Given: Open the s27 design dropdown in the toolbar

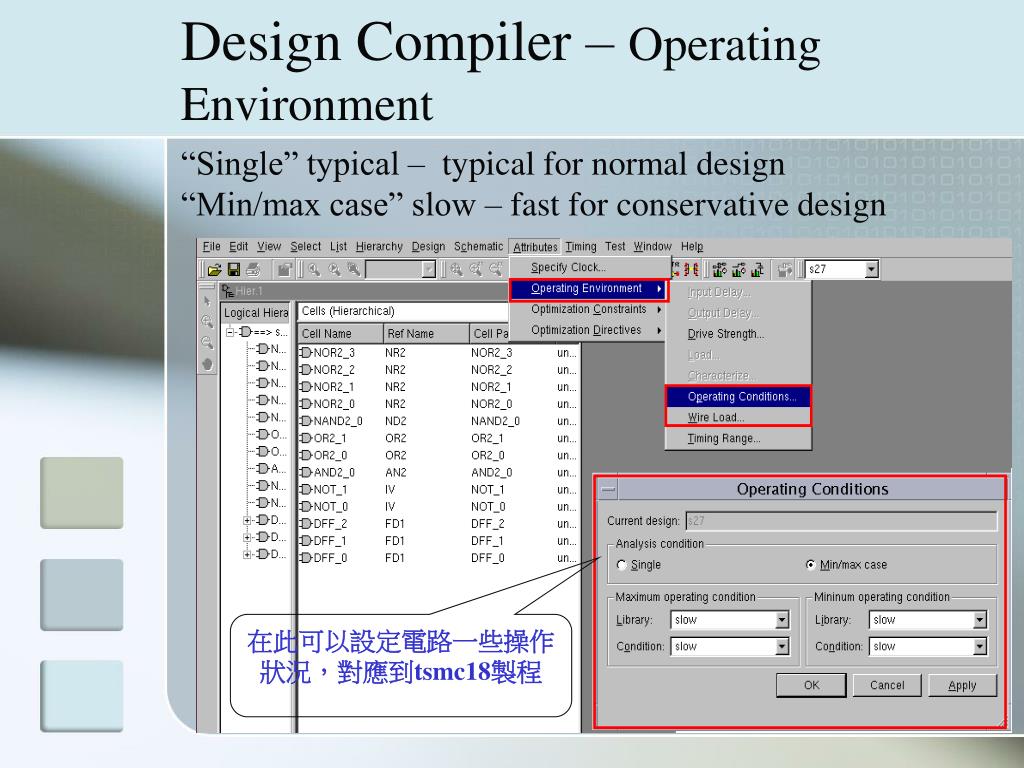Looking at the screenshot, I should point(871,269).
